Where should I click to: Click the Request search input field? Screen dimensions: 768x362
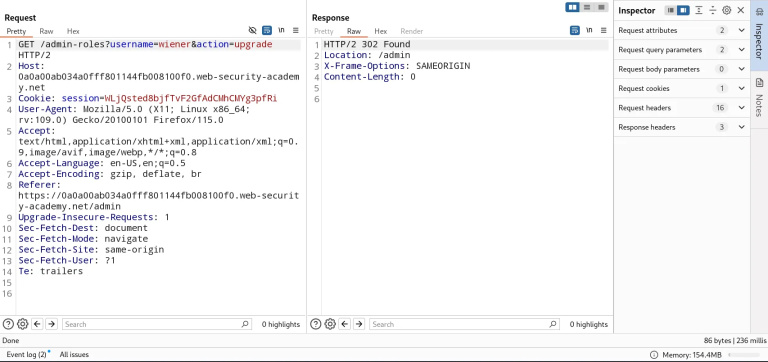point(157,324)
